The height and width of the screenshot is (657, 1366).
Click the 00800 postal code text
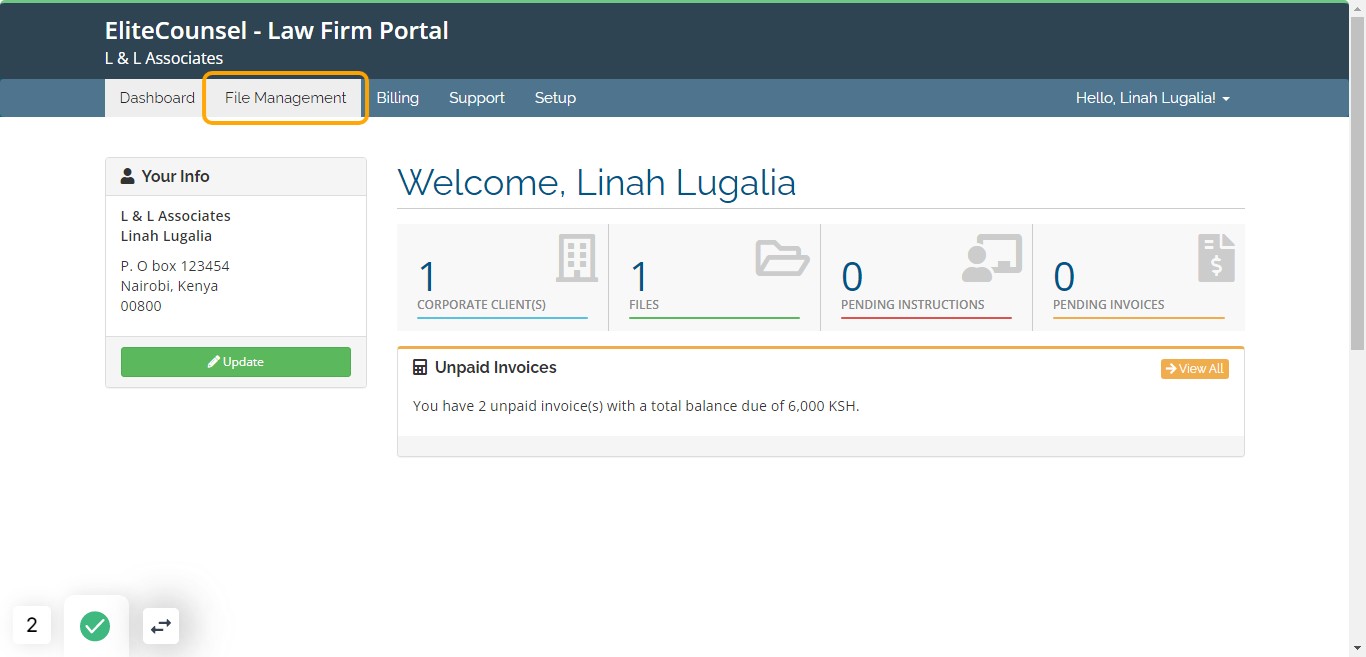click(x=141, y=306)
